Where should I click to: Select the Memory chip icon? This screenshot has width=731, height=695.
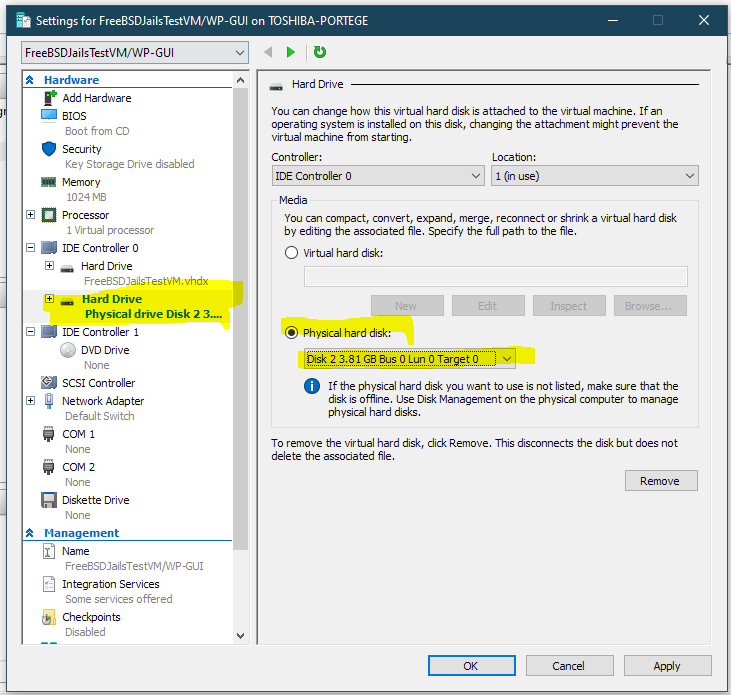click(49, 182)
